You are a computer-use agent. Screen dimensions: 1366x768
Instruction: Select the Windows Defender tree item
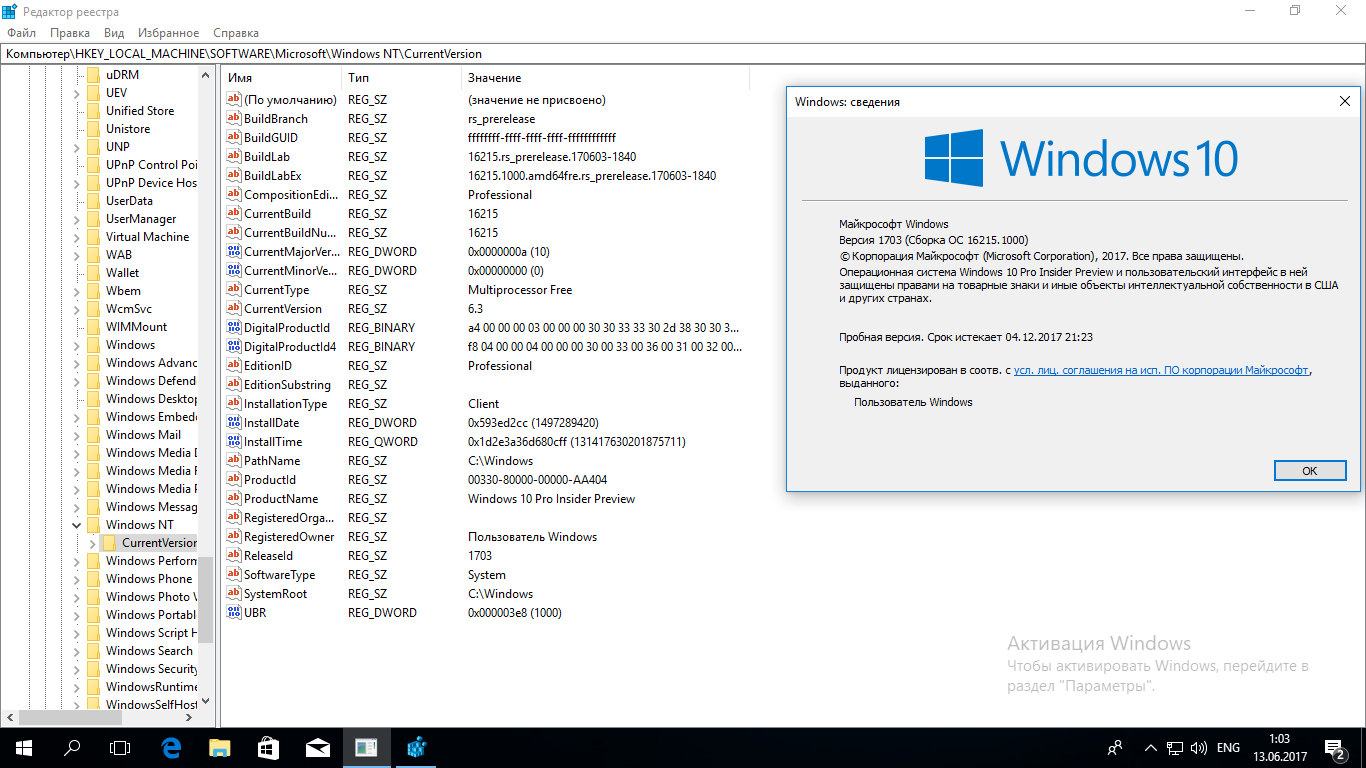(x=151, y=381)
